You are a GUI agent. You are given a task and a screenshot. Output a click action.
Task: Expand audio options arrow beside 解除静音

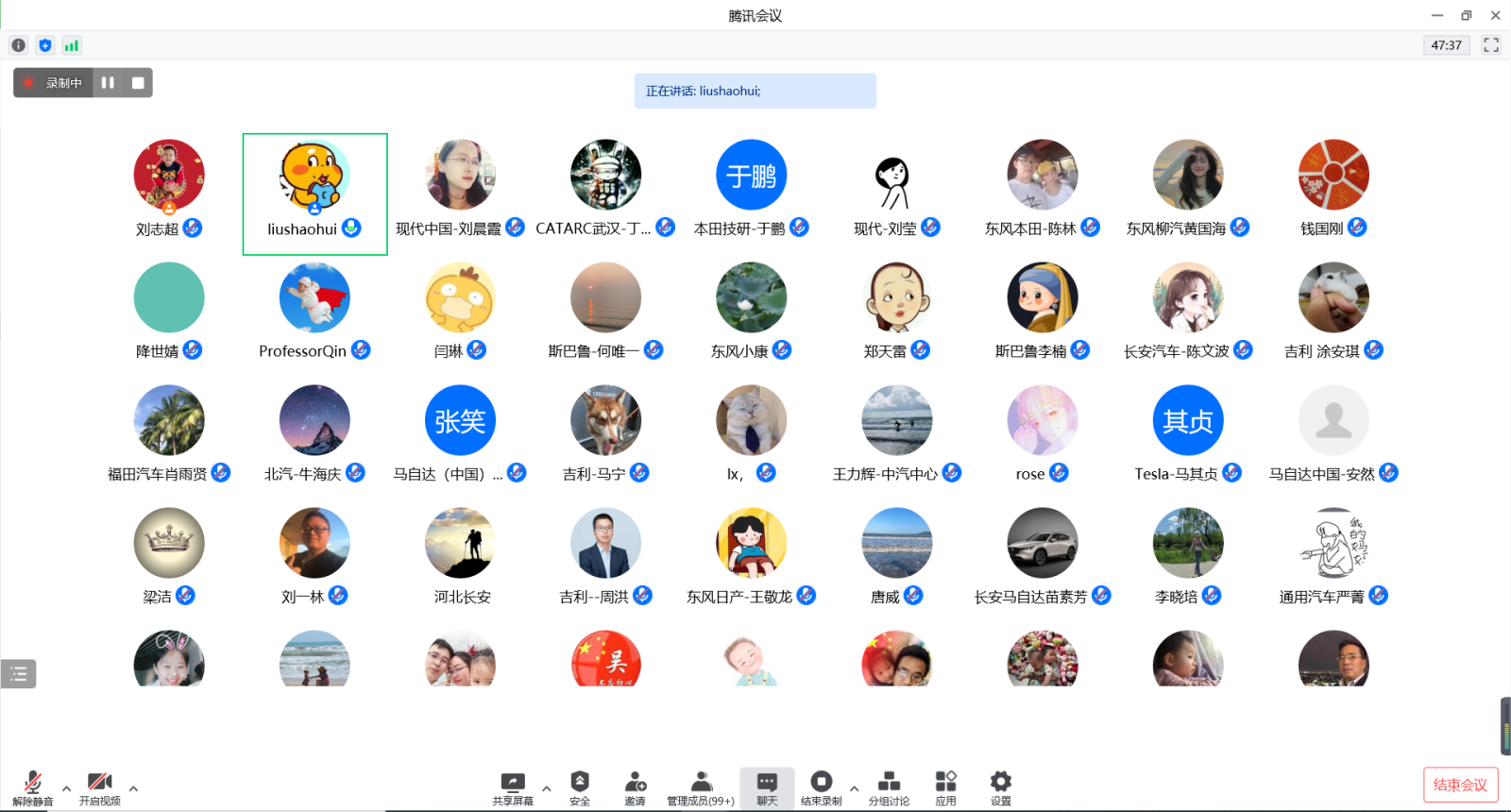coord(66,788)
